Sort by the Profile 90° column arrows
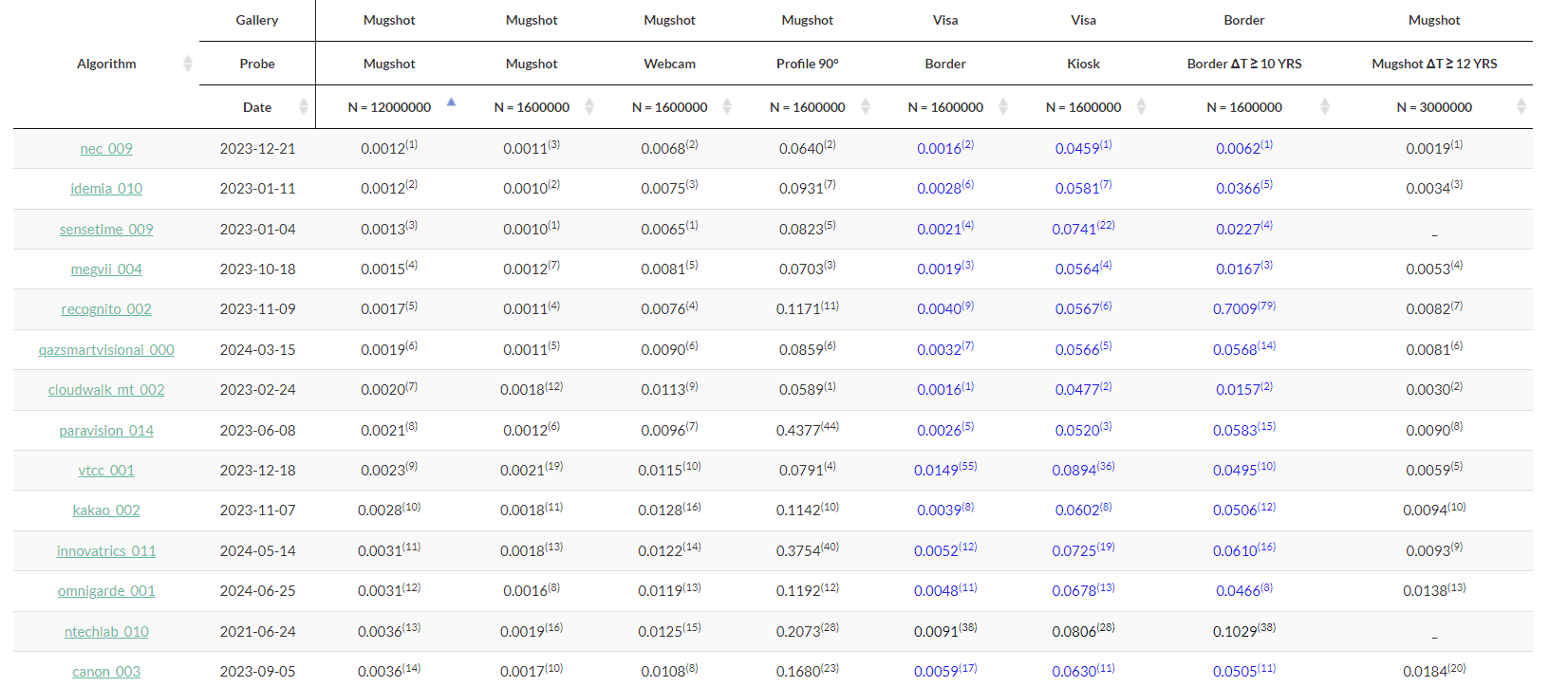 point(865,106)
